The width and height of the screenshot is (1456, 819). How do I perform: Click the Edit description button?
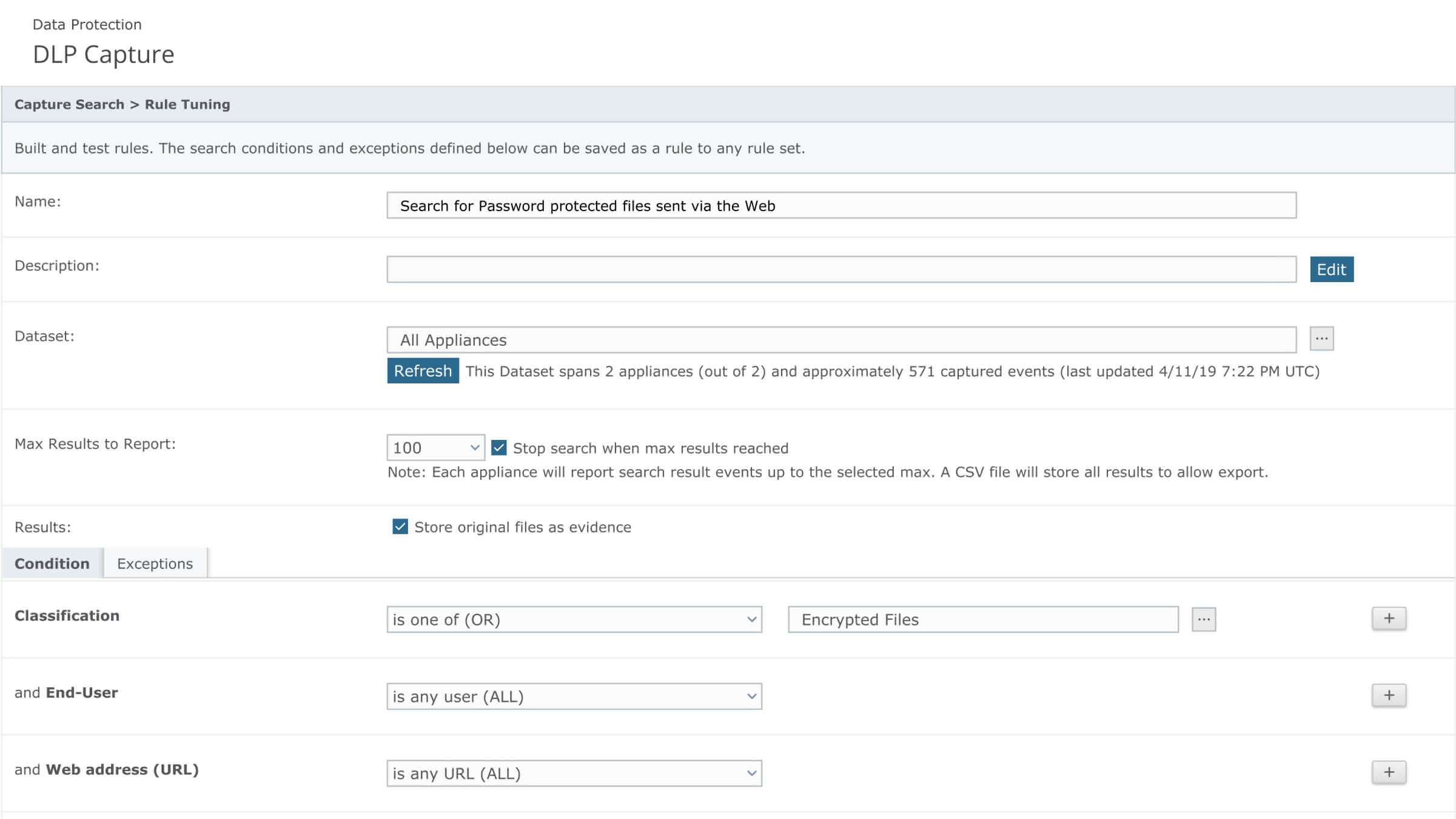pyautogui.click(x=1331, y=269)
